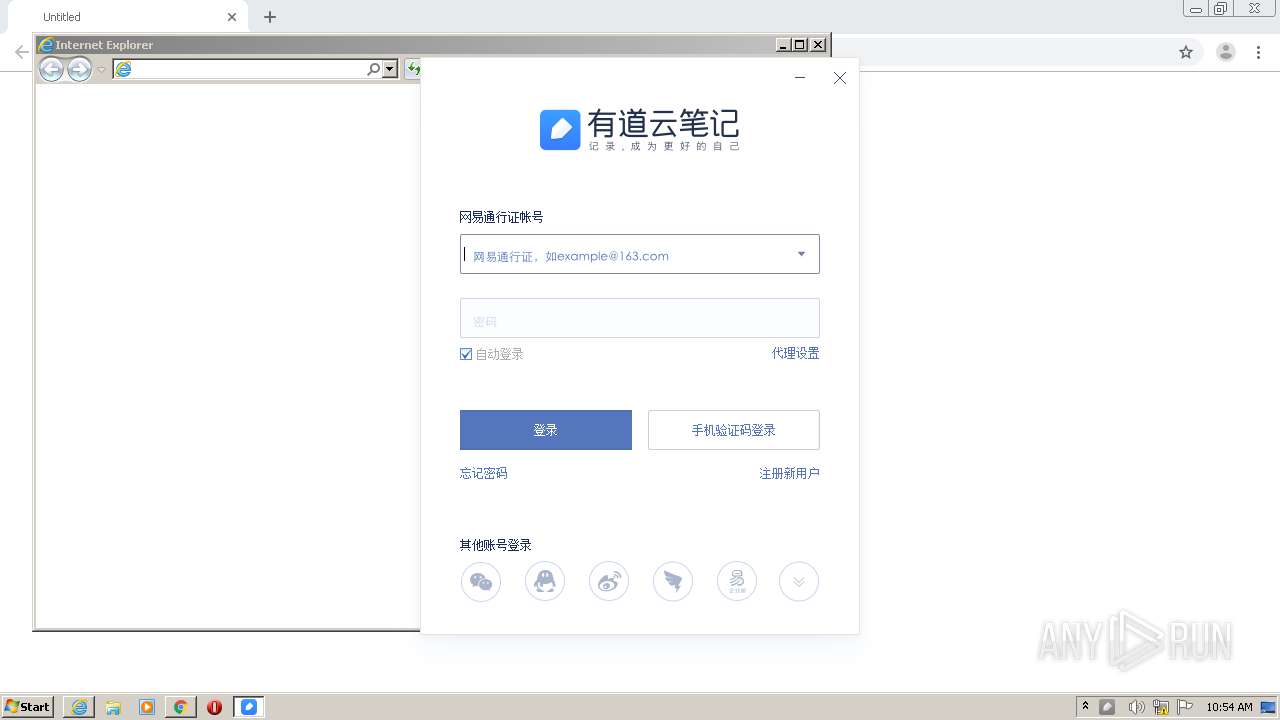Log in with the NetEase enterprise mail icon
This screenshot has width=1280, height=720.
(737, 581)
